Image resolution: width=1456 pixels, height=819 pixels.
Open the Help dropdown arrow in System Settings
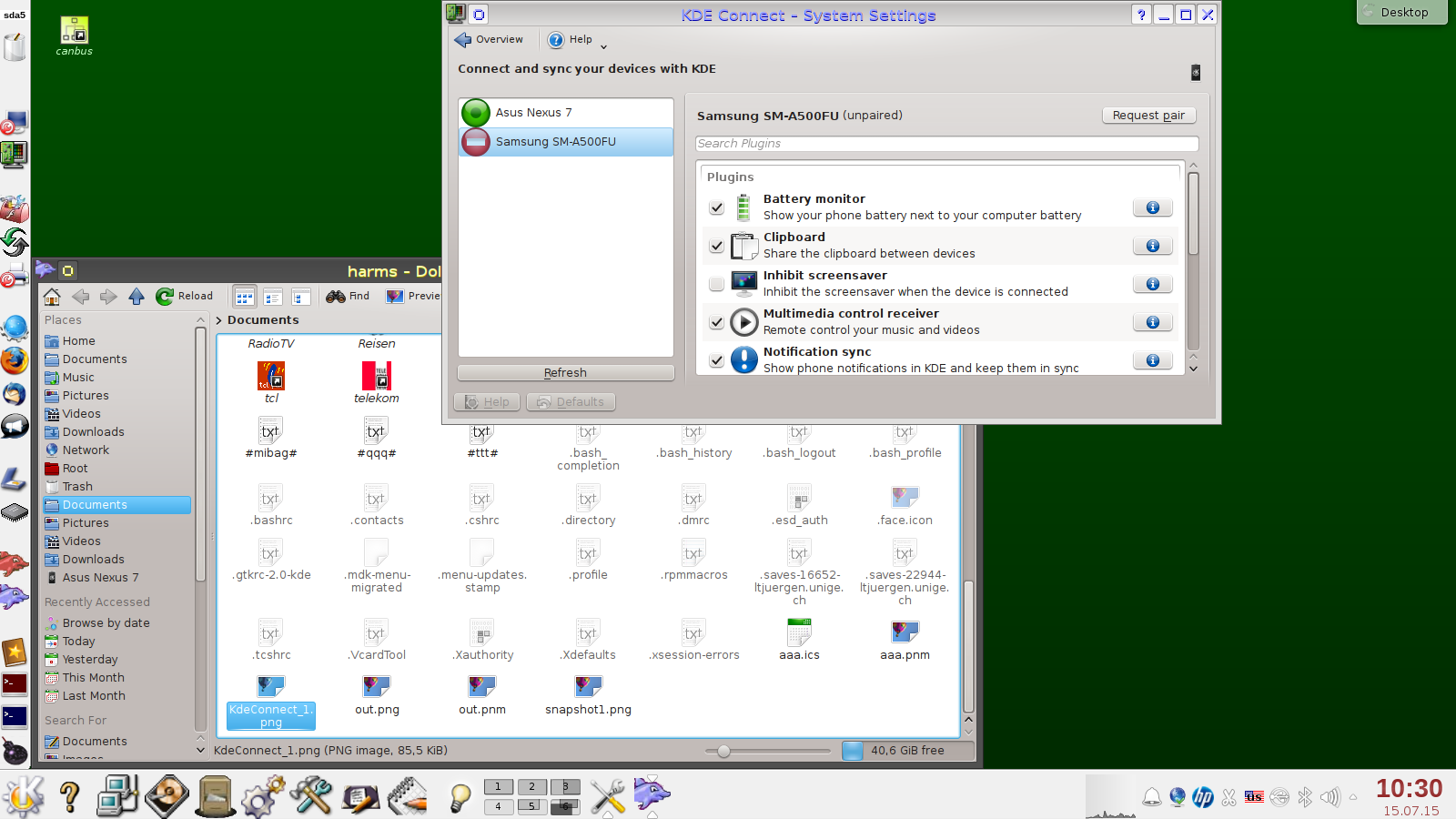[603, 45]
